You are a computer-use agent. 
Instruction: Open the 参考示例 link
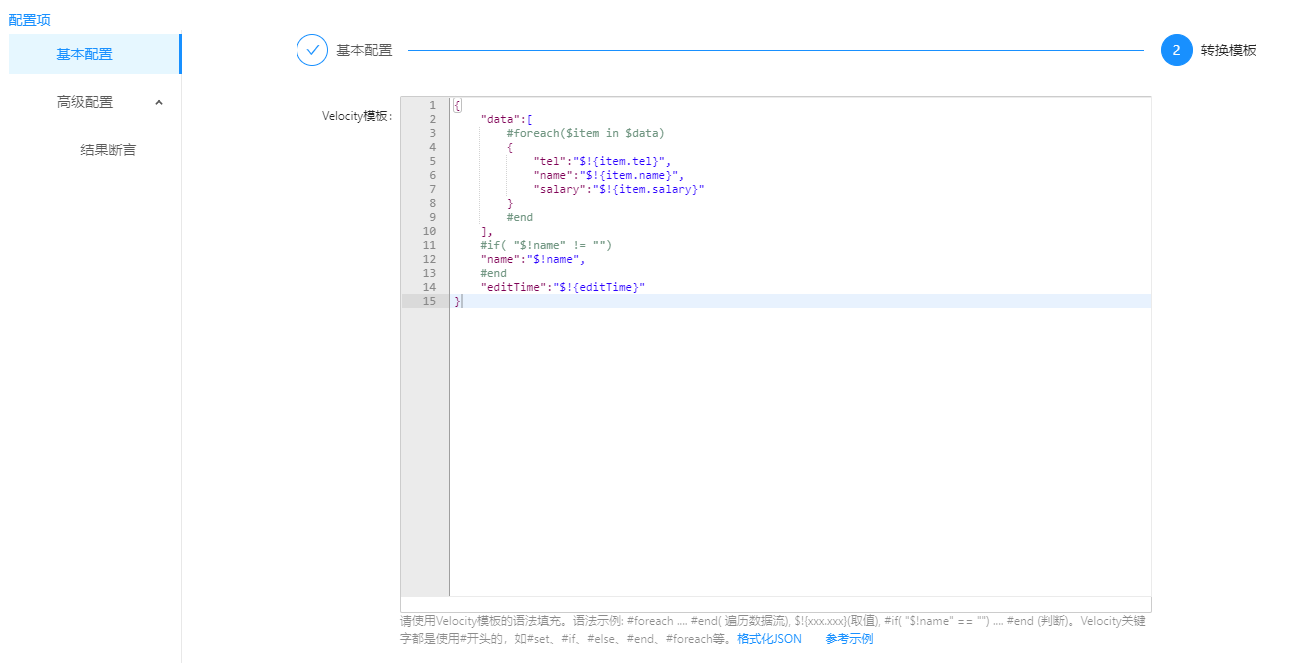849,639
